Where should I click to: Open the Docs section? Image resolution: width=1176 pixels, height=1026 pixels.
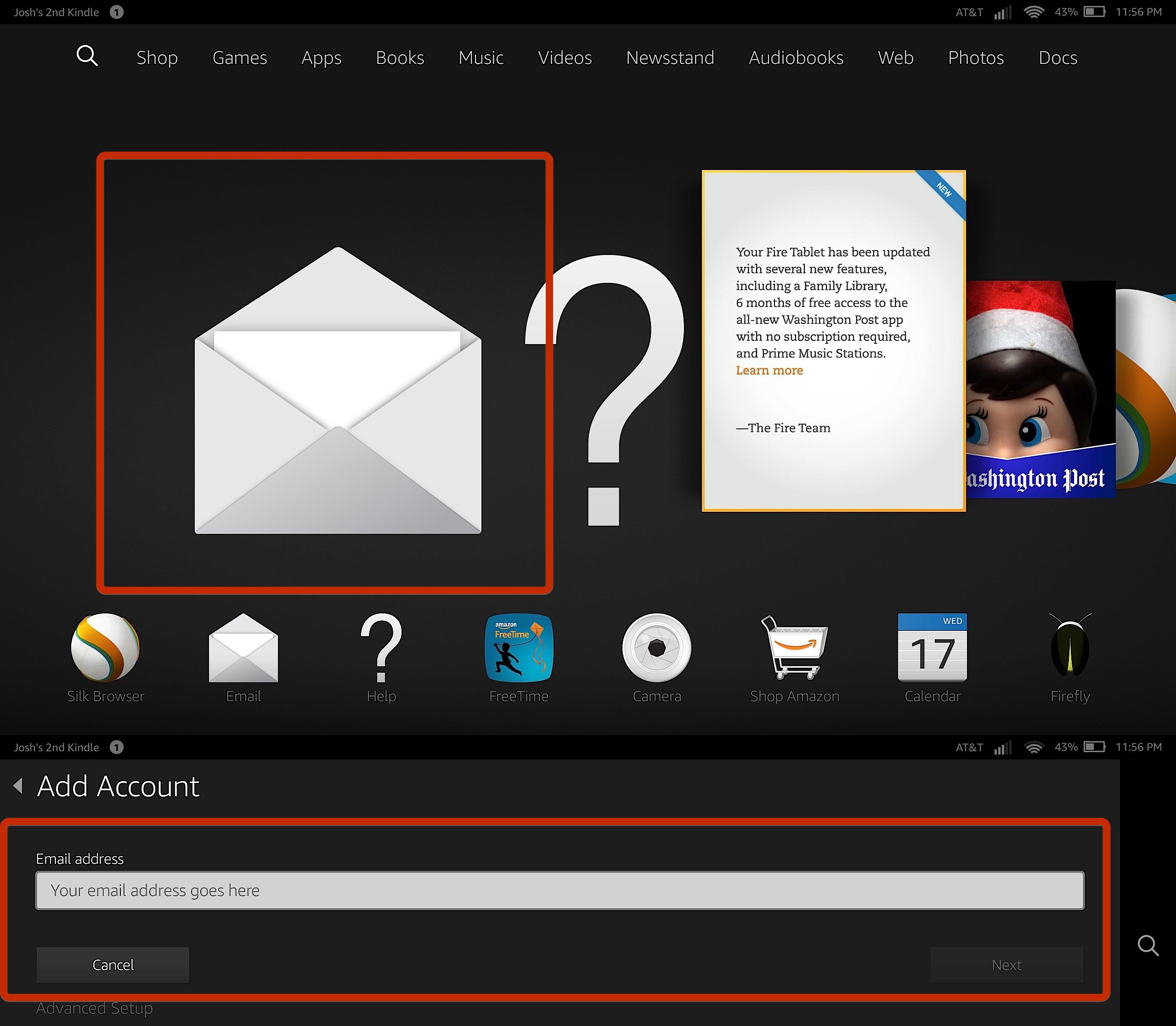1057,58
